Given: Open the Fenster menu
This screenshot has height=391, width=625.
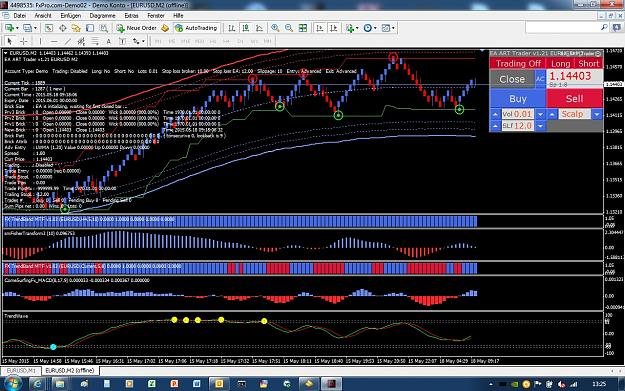Looking at the screenshot, I should pyautogui.click(x=156, y=16).
